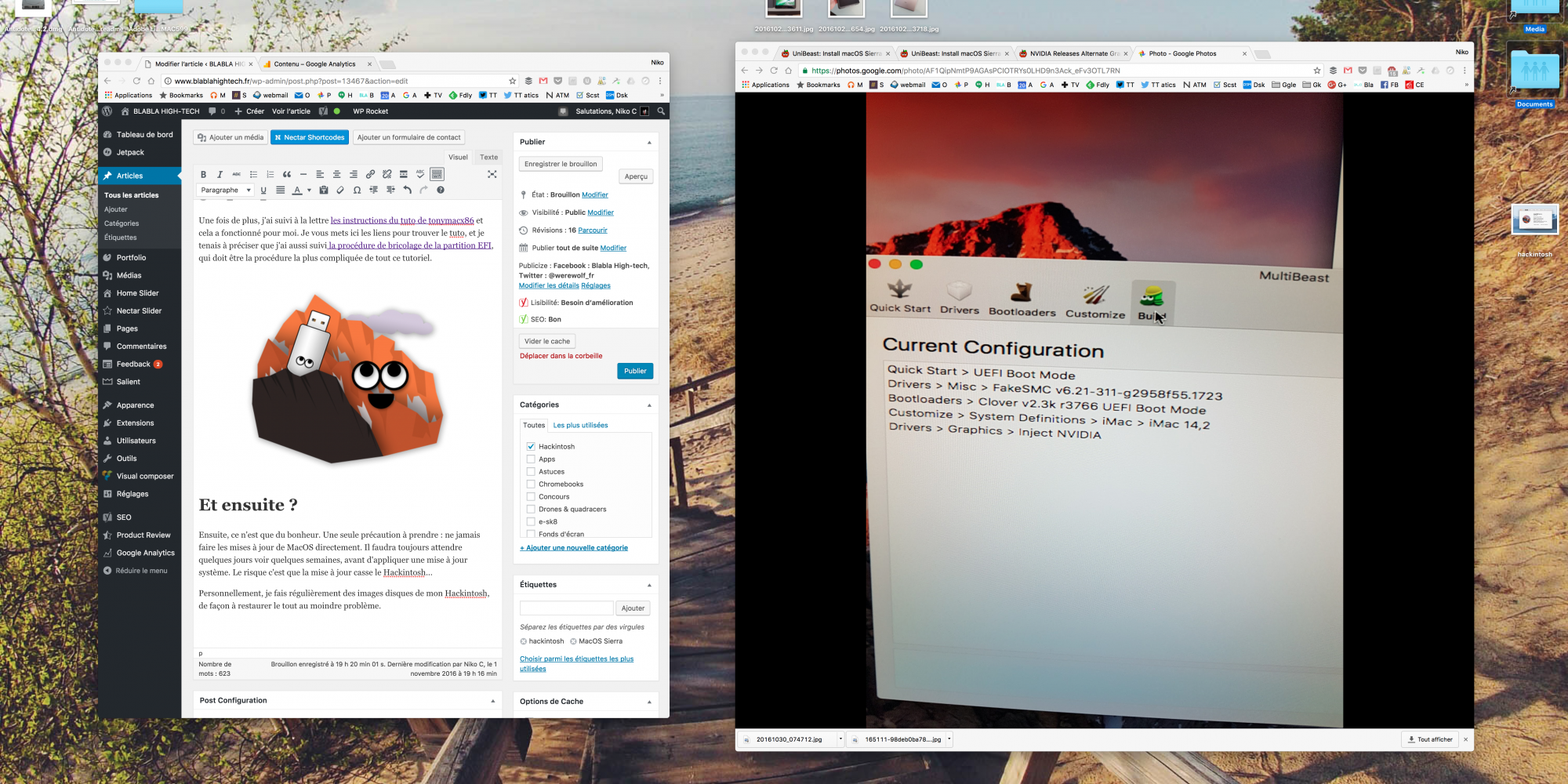
Task: Remove the MacOS Sierra tag
Action: tap(573, 641)
